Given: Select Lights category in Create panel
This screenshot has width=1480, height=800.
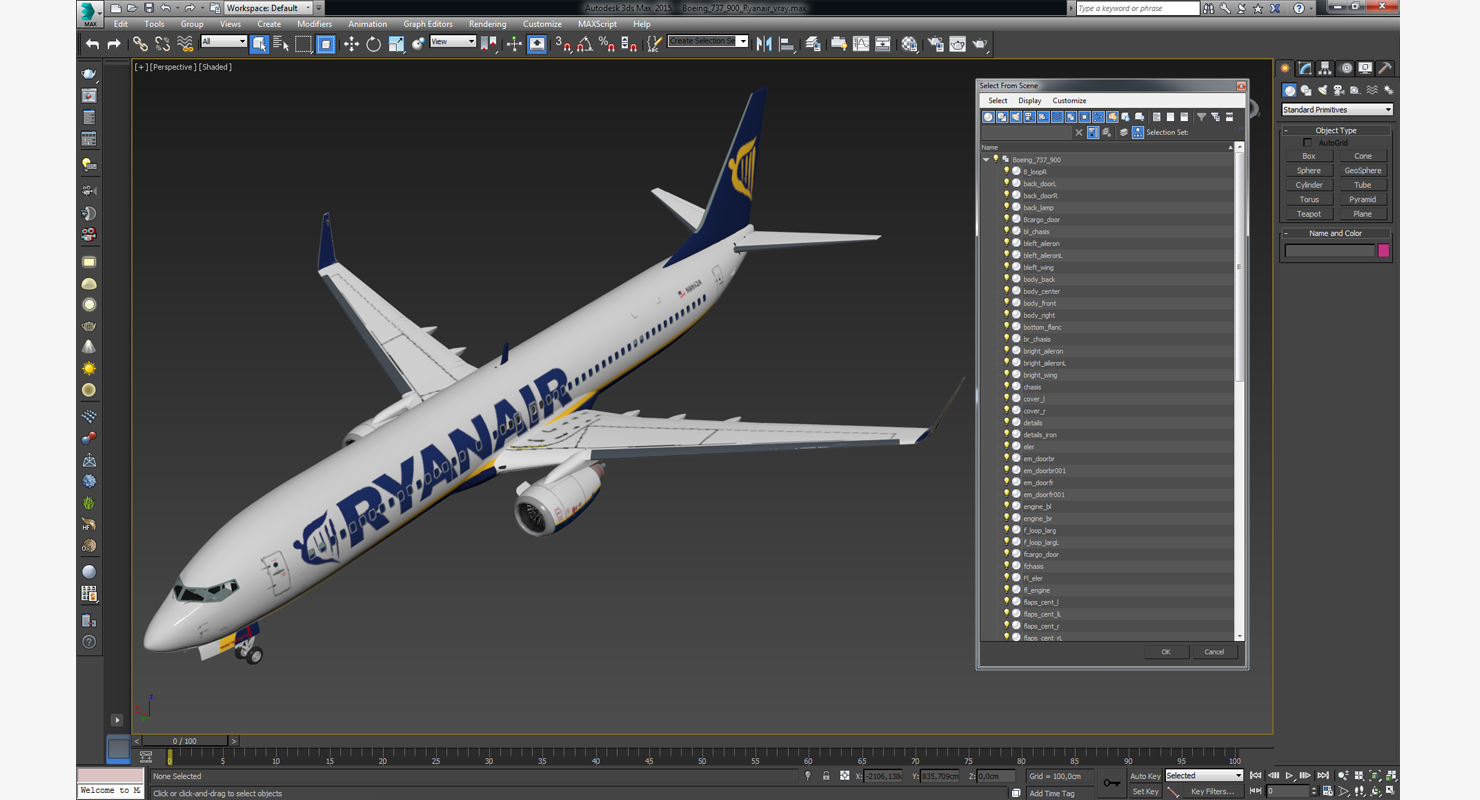Looking at the screenshot, I should [x=1322, y=90].
